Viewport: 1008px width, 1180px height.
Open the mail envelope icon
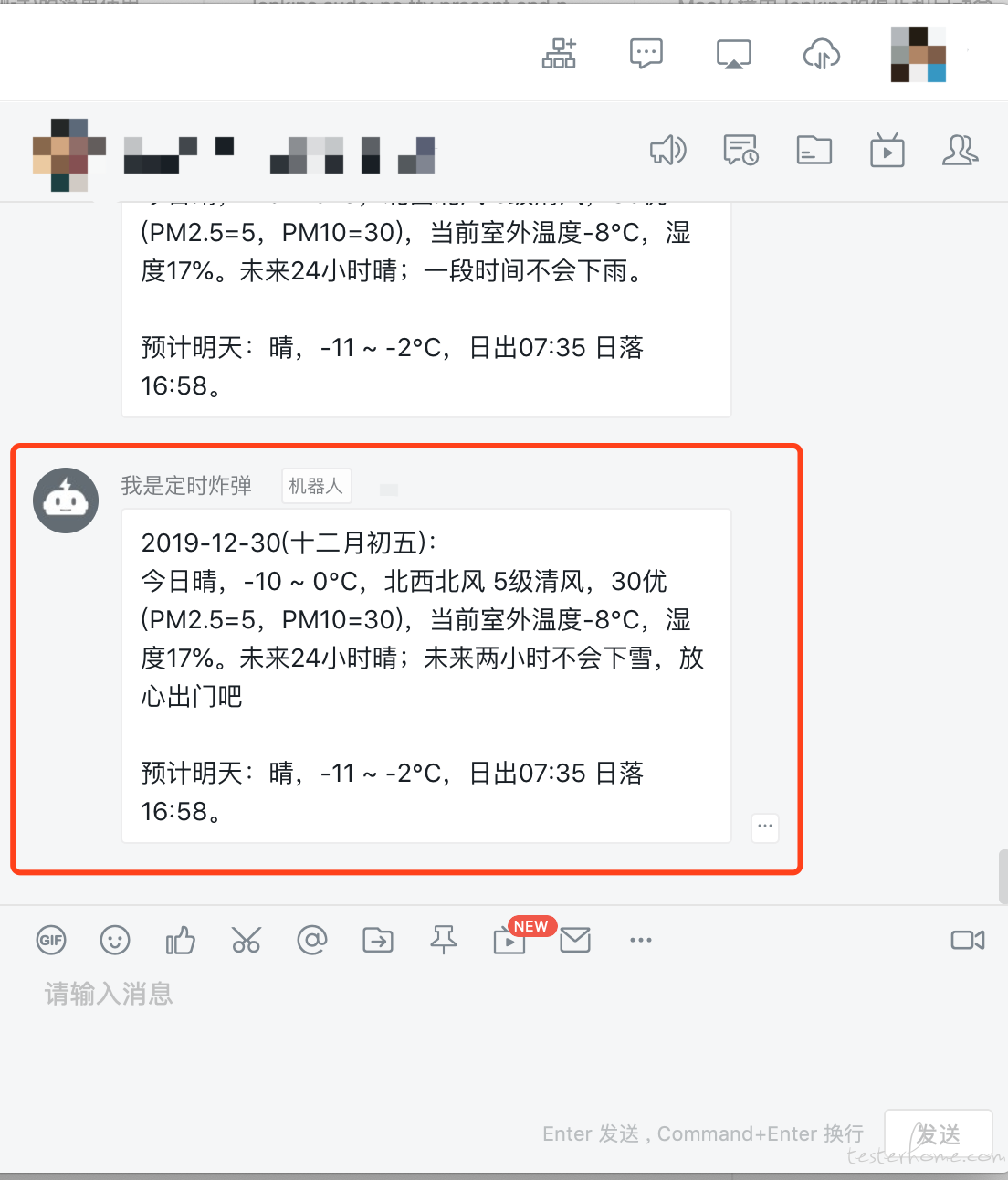tap(575, 940)
